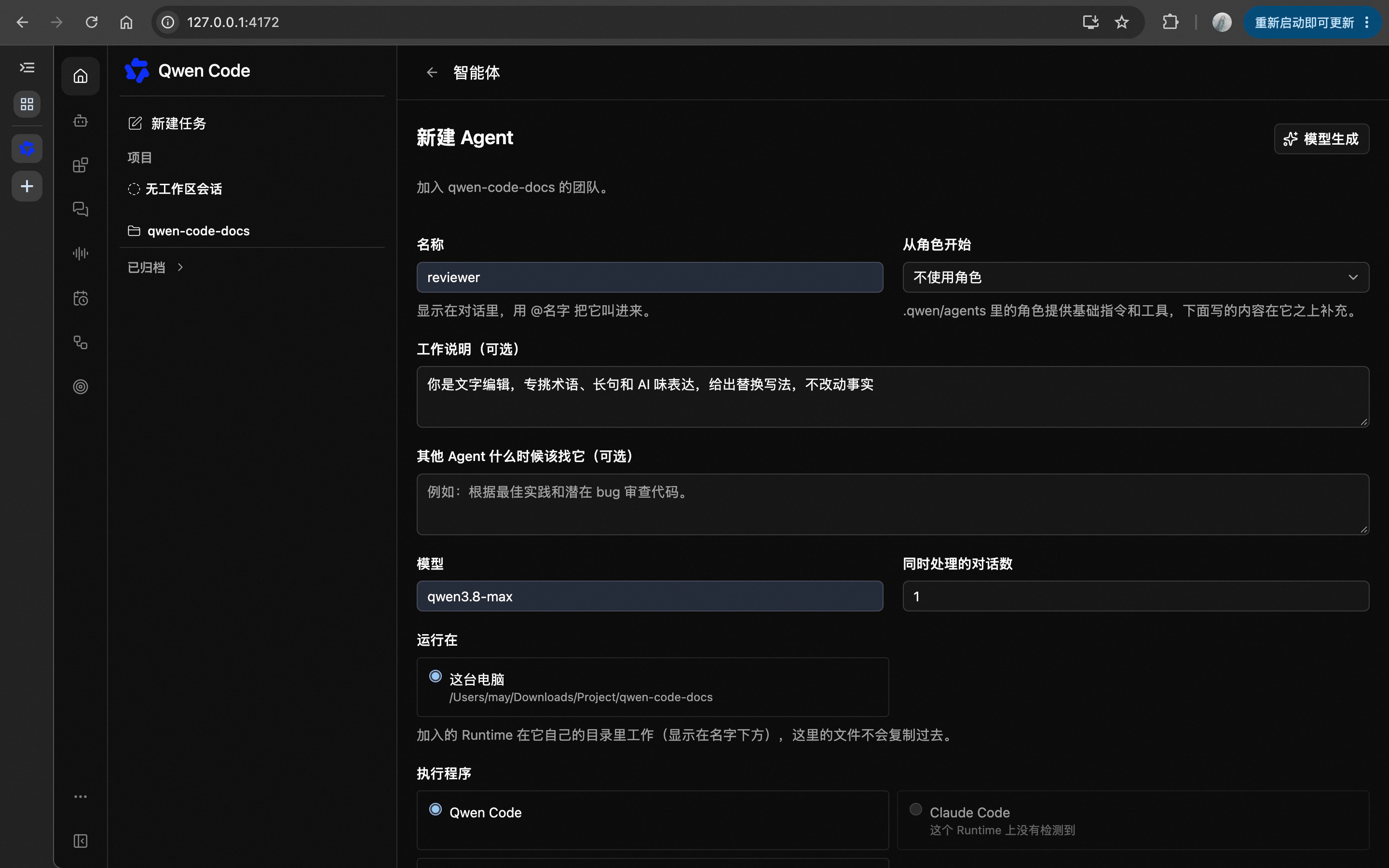Viewport: 1389px width, 868px height.
Task: Open browser home page icon
Action: (126, 22)
